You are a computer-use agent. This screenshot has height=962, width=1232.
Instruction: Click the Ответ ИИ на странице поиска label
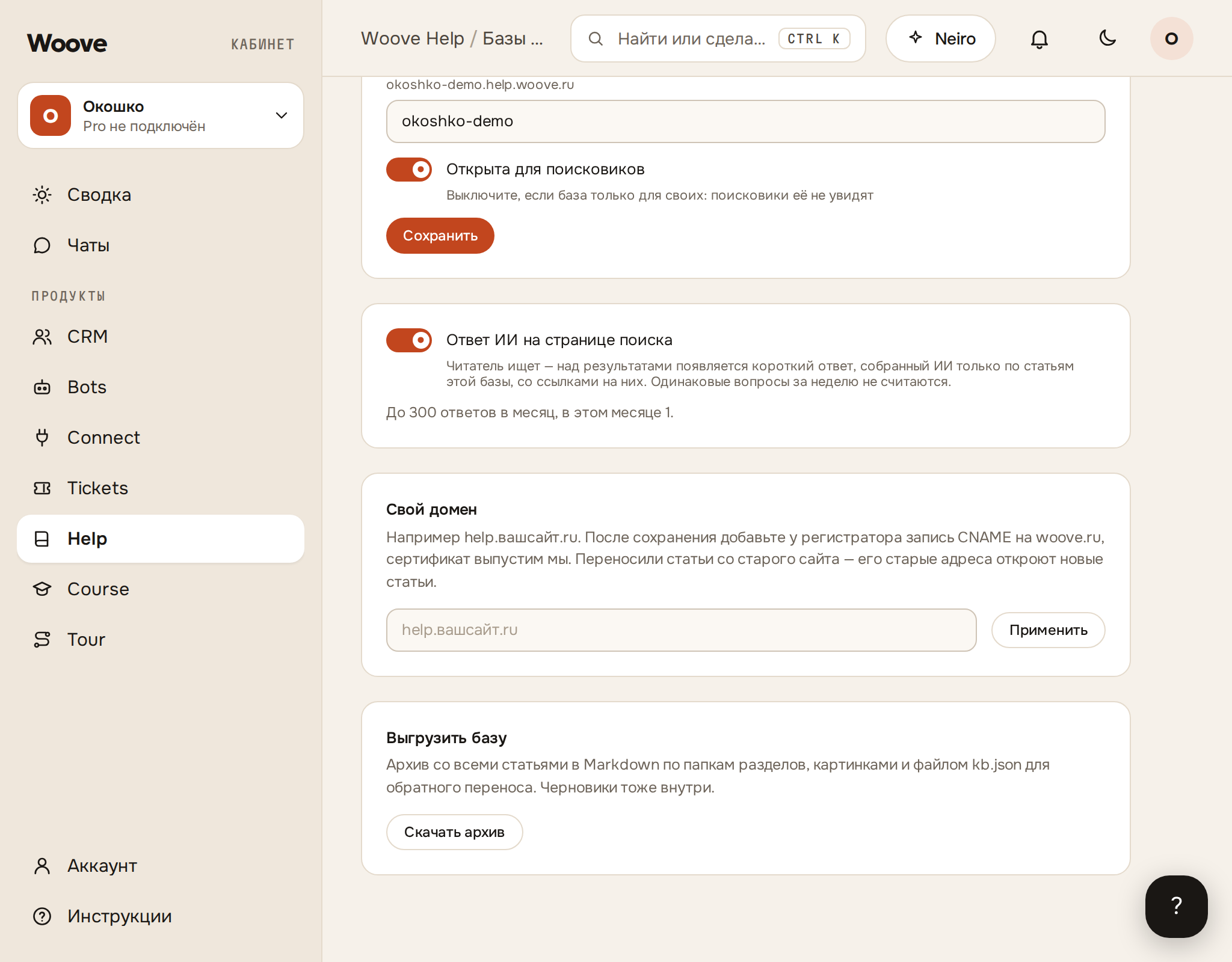click(x=559, y=340)
